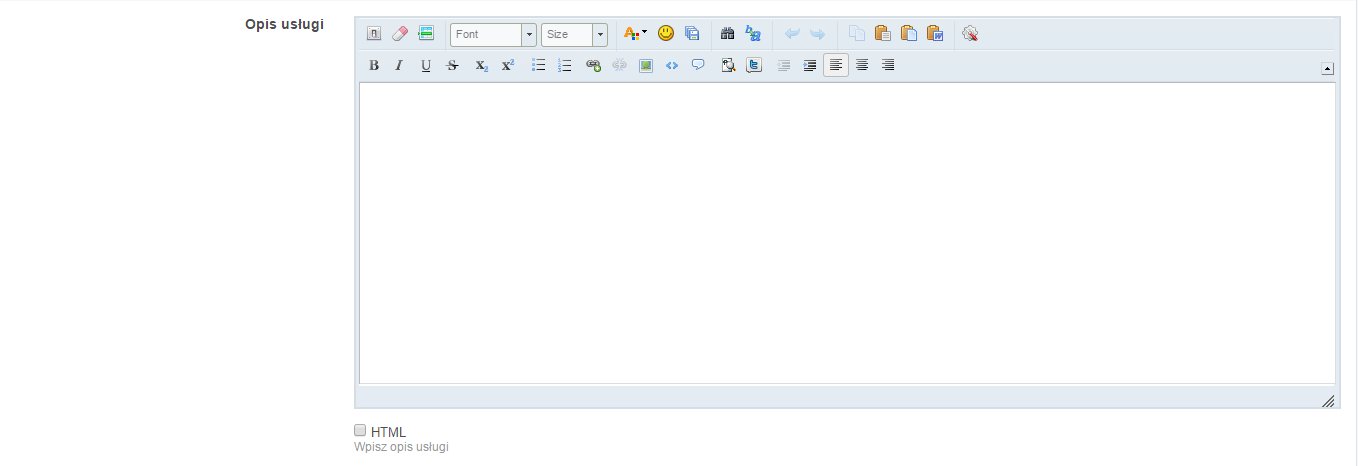Open the find binoculars tool
The height and width of the screenshot is (466, 1358).
tap(727, 34)
